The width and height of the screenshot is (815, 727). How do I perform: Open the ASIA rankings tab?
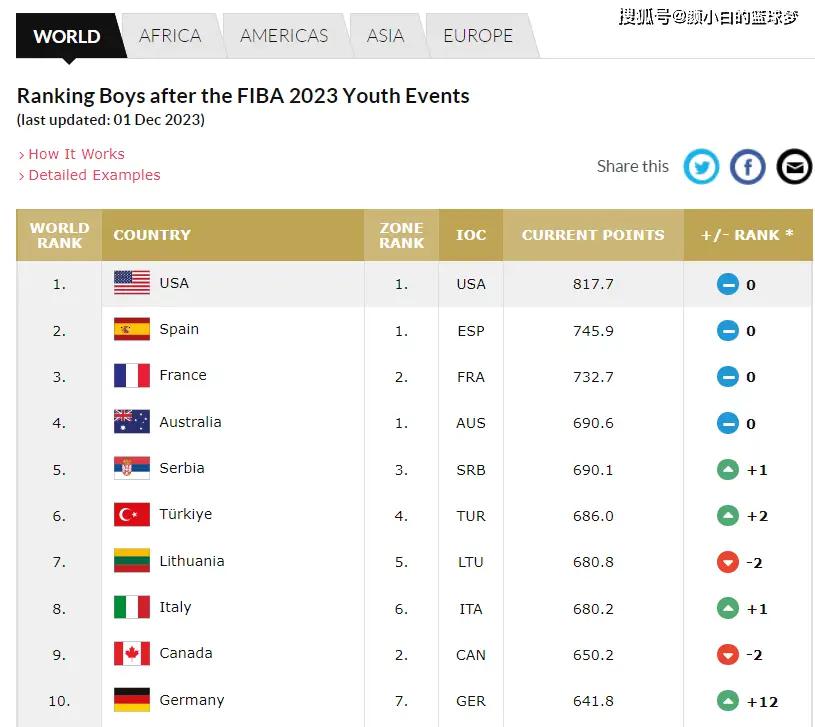pos(385,36)
